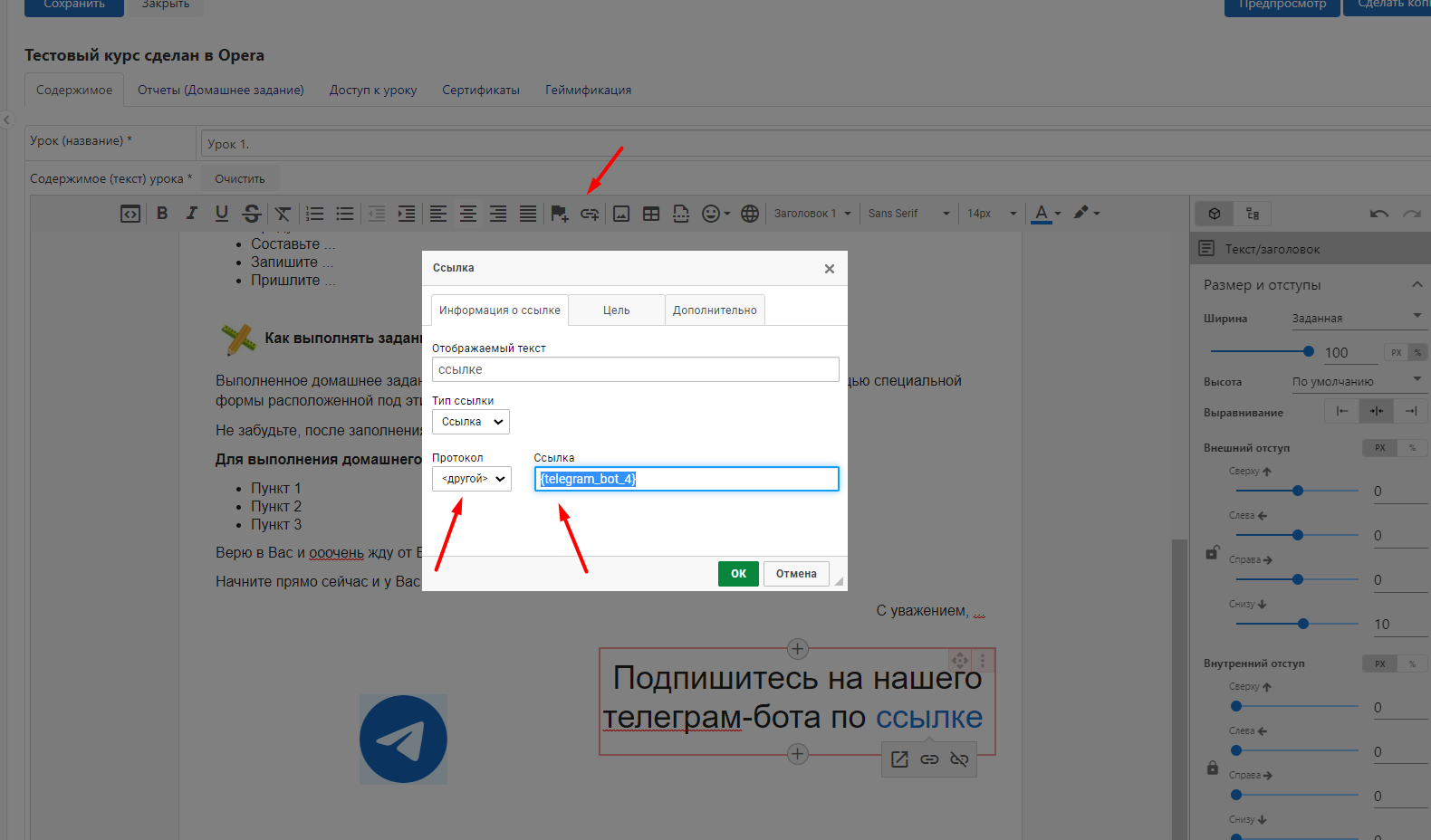
Task: Open the source code view icon
Action: [x=130, y=214]
